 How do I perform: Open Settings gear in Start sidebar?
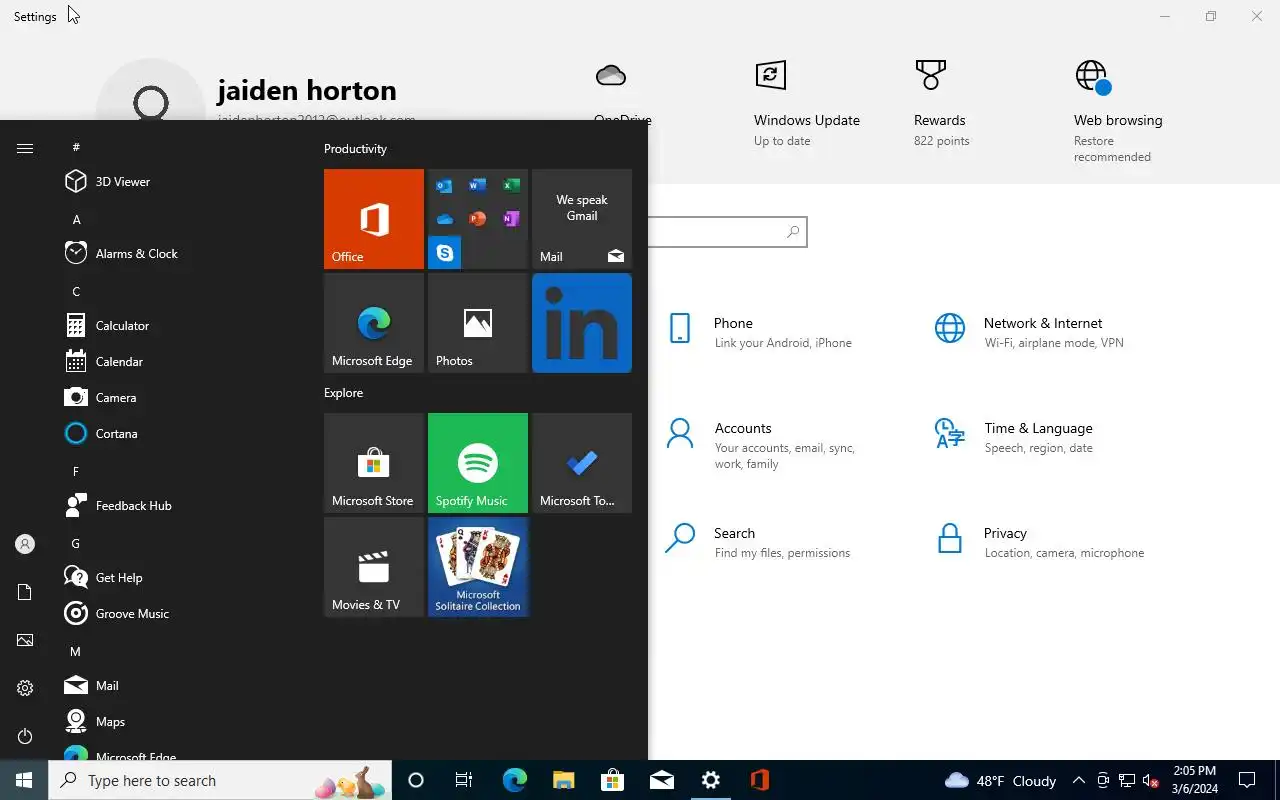tap(25, 688)
